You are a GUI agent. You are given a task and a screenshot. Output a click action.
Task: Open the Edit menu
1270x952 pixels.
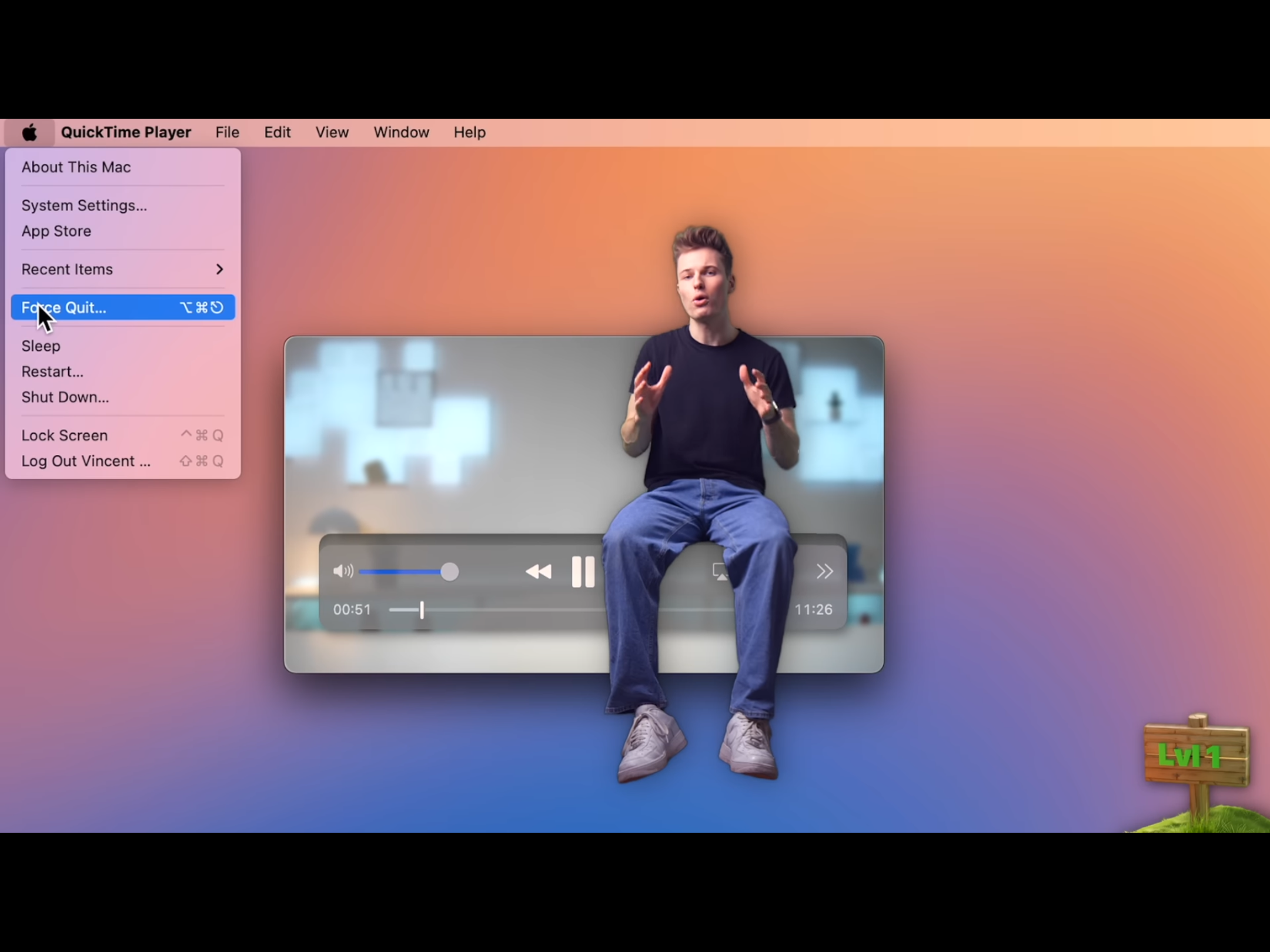pos(277,133)
